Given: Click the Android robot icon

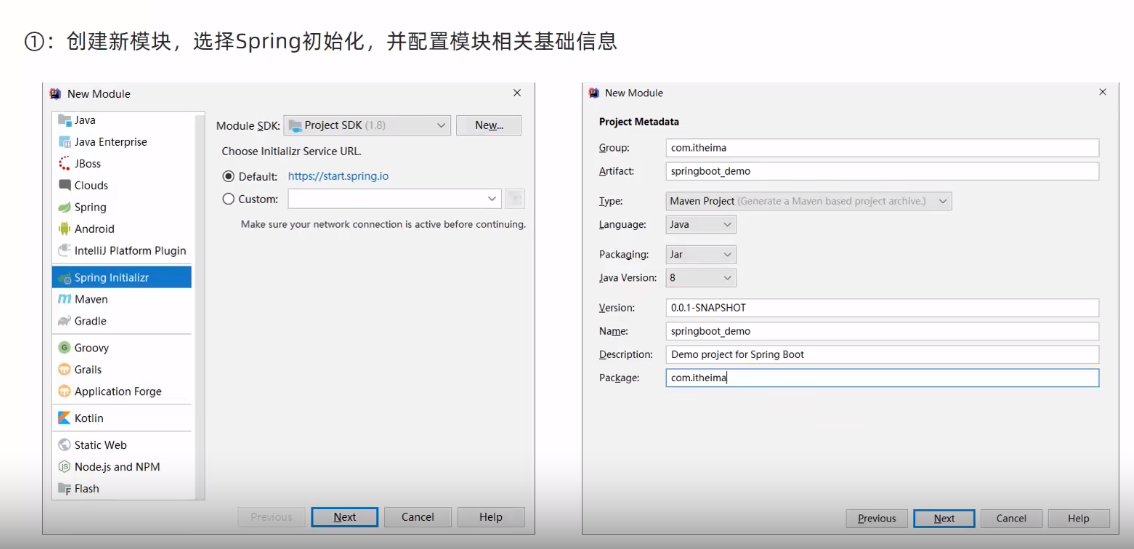Looking at the screenshot, I should click(x=64, y=229).
